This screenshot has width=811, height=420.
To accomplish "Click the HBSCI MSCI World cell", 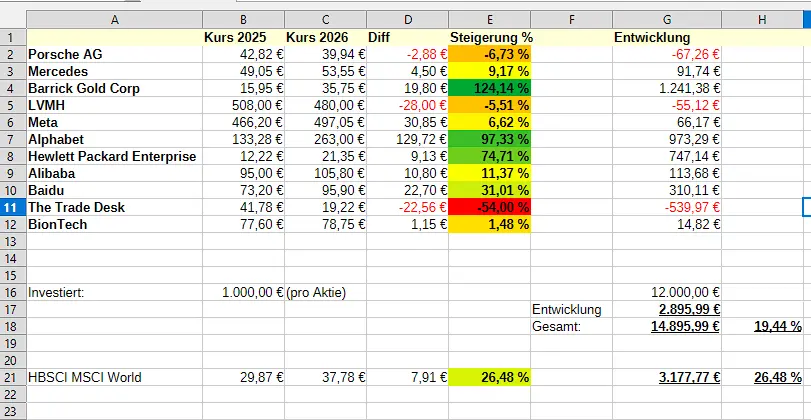I will pyautogui.click(x=113, y=377).
